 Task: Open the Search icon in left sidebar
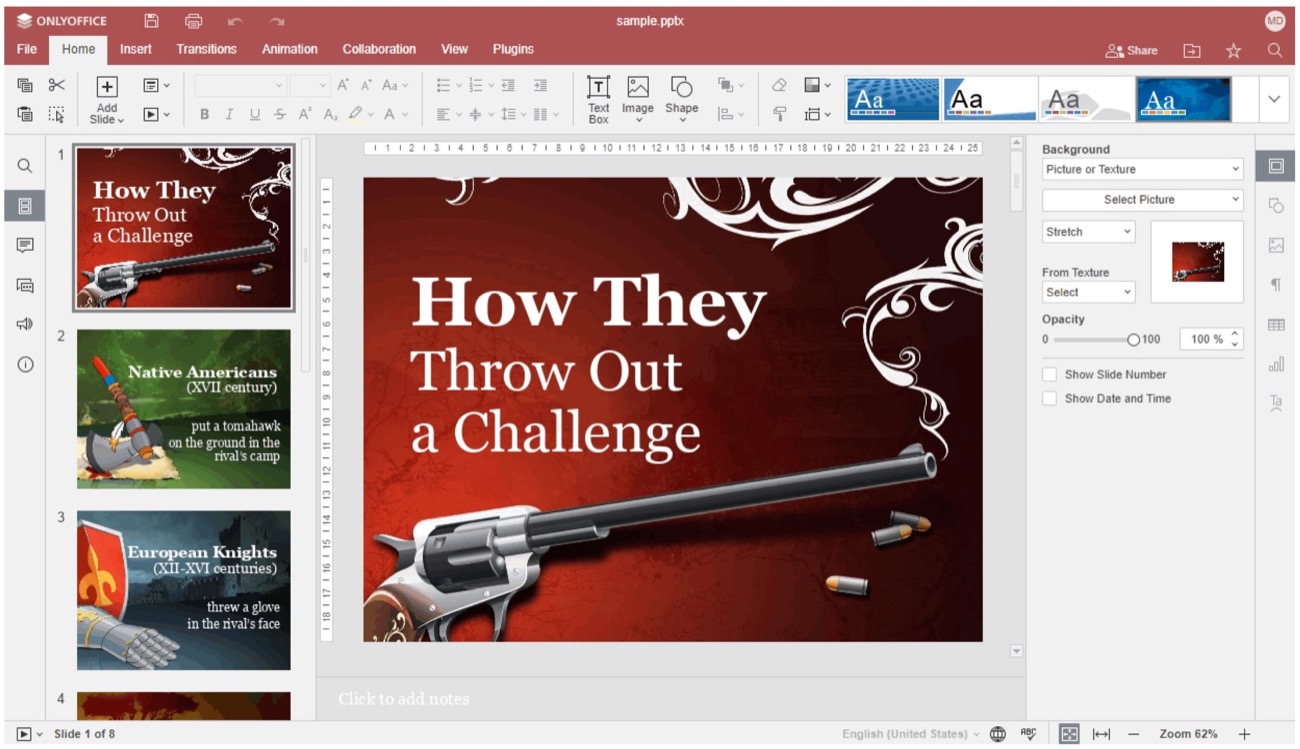pyautogui.click(x=25, y=166)
